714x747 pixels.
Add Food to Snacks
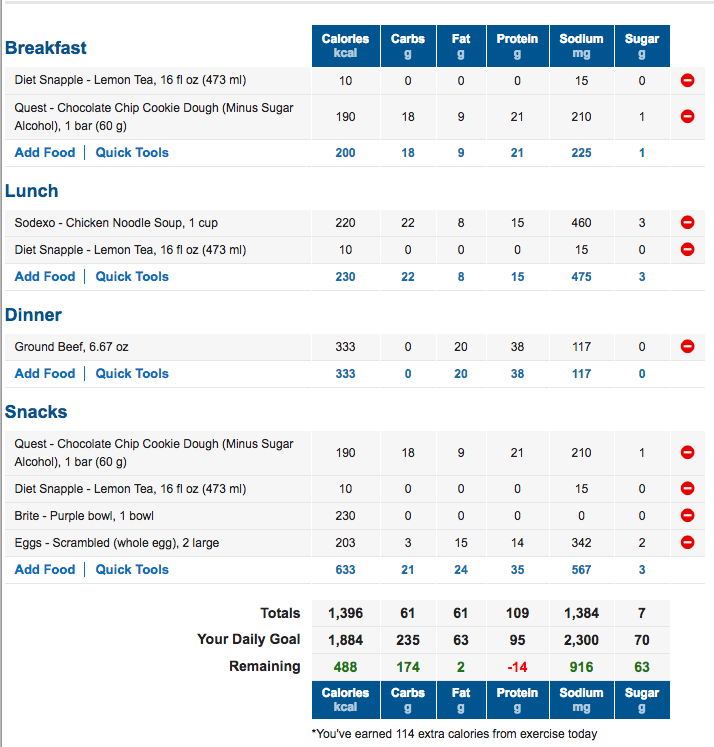45,569
